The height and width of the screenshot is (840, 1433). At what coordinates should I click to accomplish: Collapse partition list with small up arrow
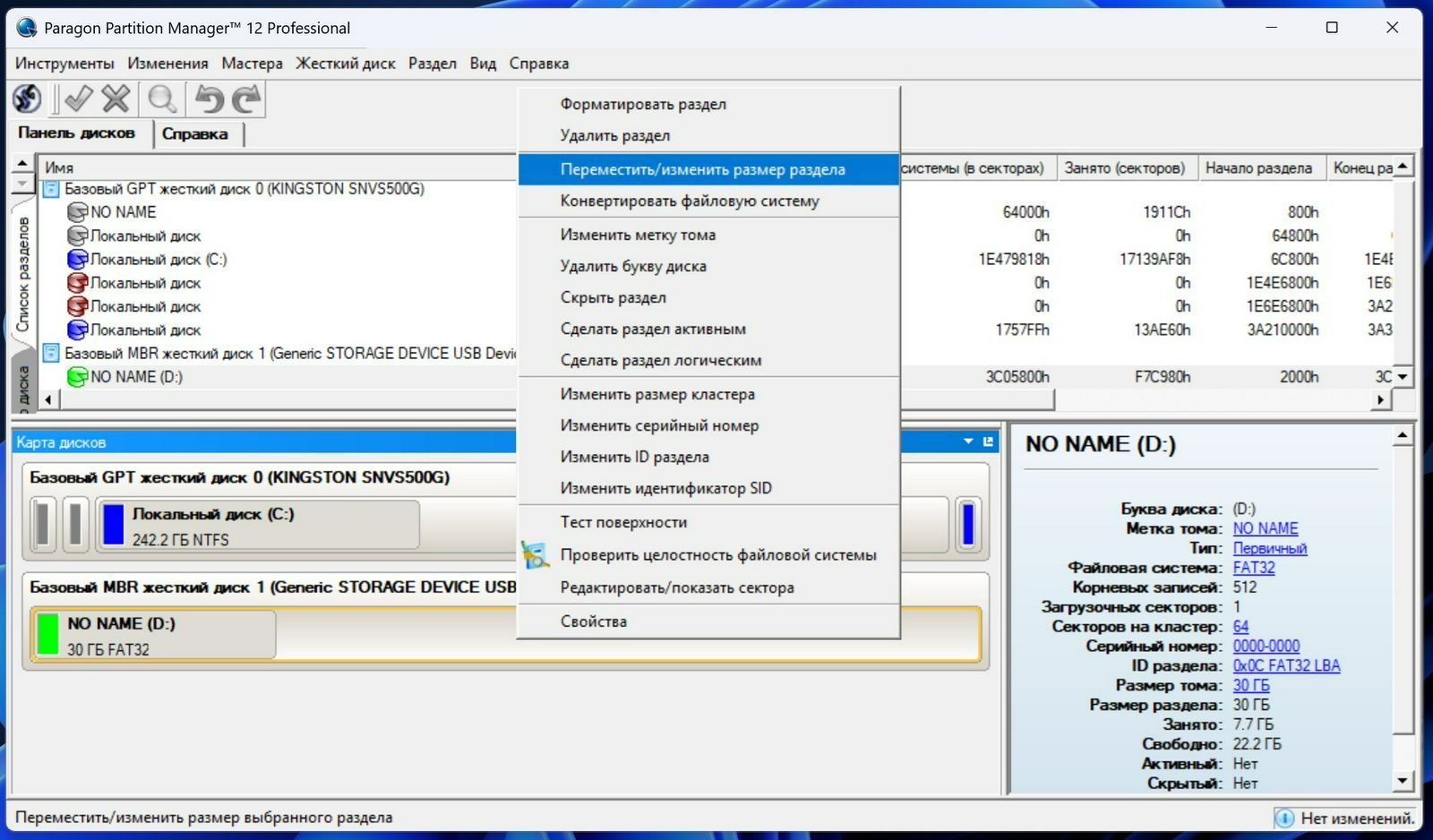[21, 164]
